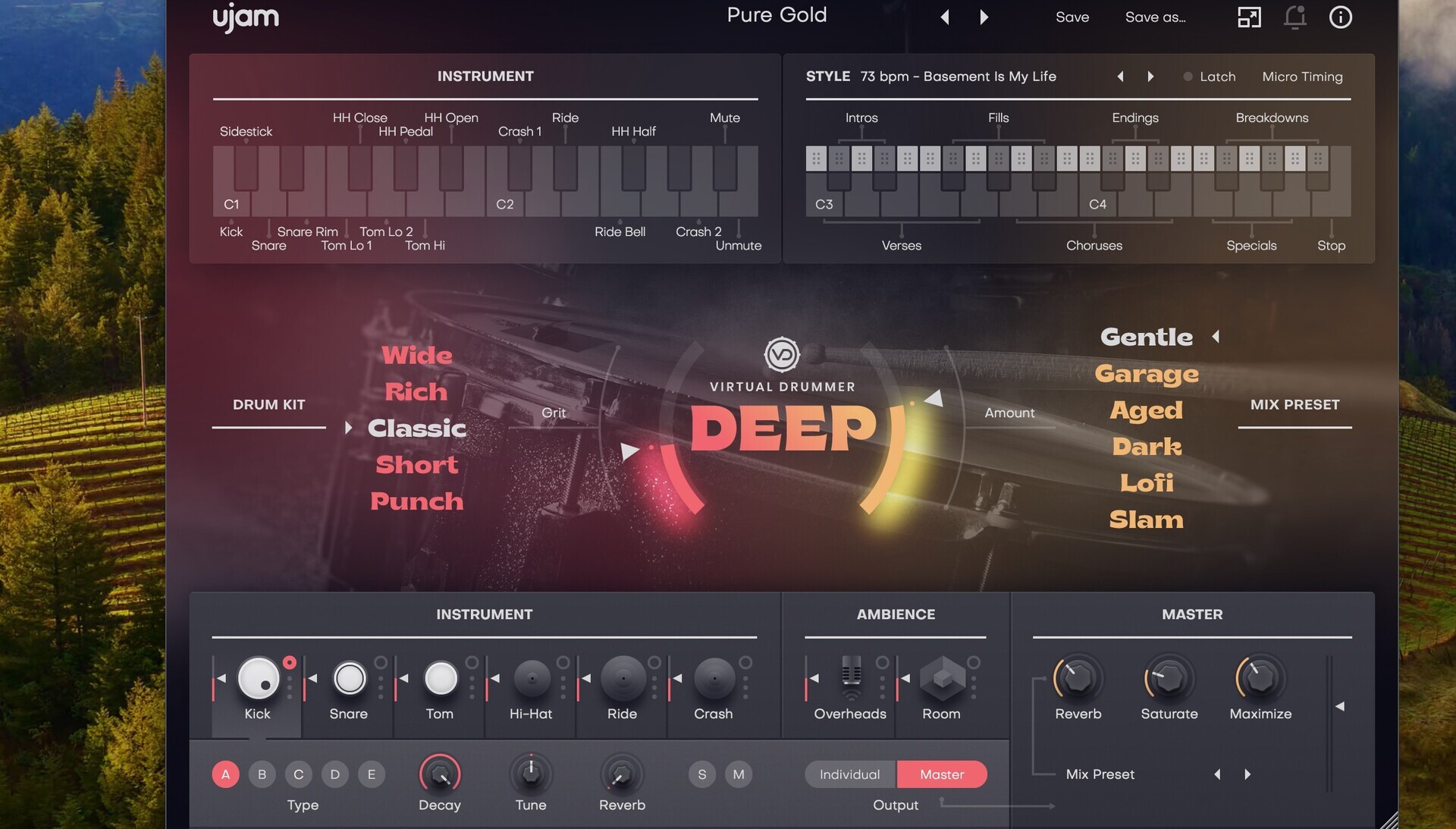The height and width of the screenshot is (829, 1456).
Task: Select next style arrow
Action: point(1150,77)
